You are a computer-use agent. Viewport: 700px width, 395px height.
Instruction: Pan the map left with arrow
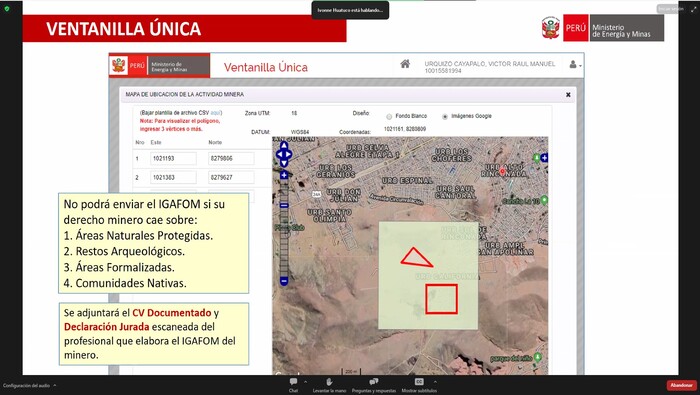(279, 154)
